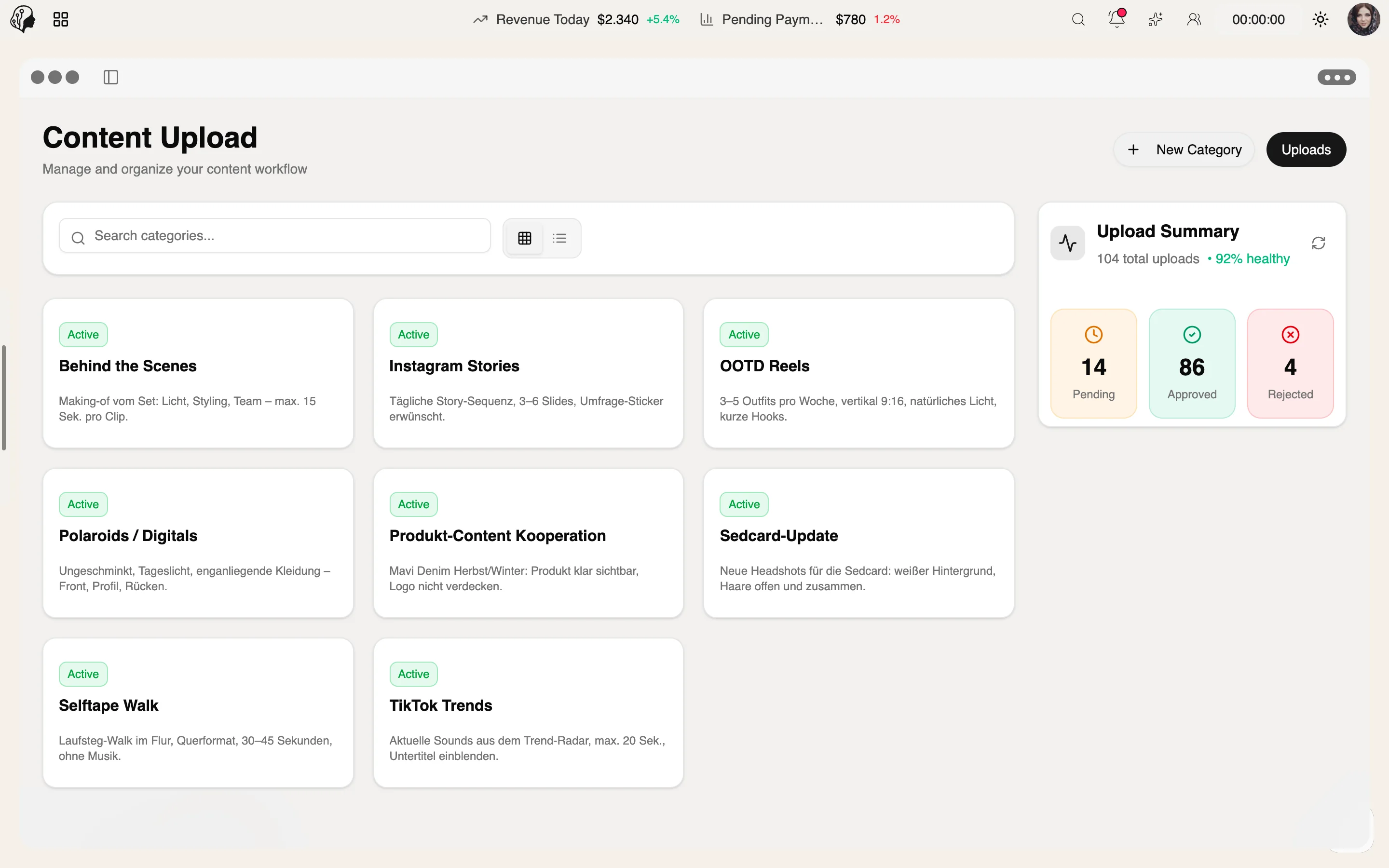Click the 92% healthy status text
The image size is (1389, 868).
point(1252,259)
